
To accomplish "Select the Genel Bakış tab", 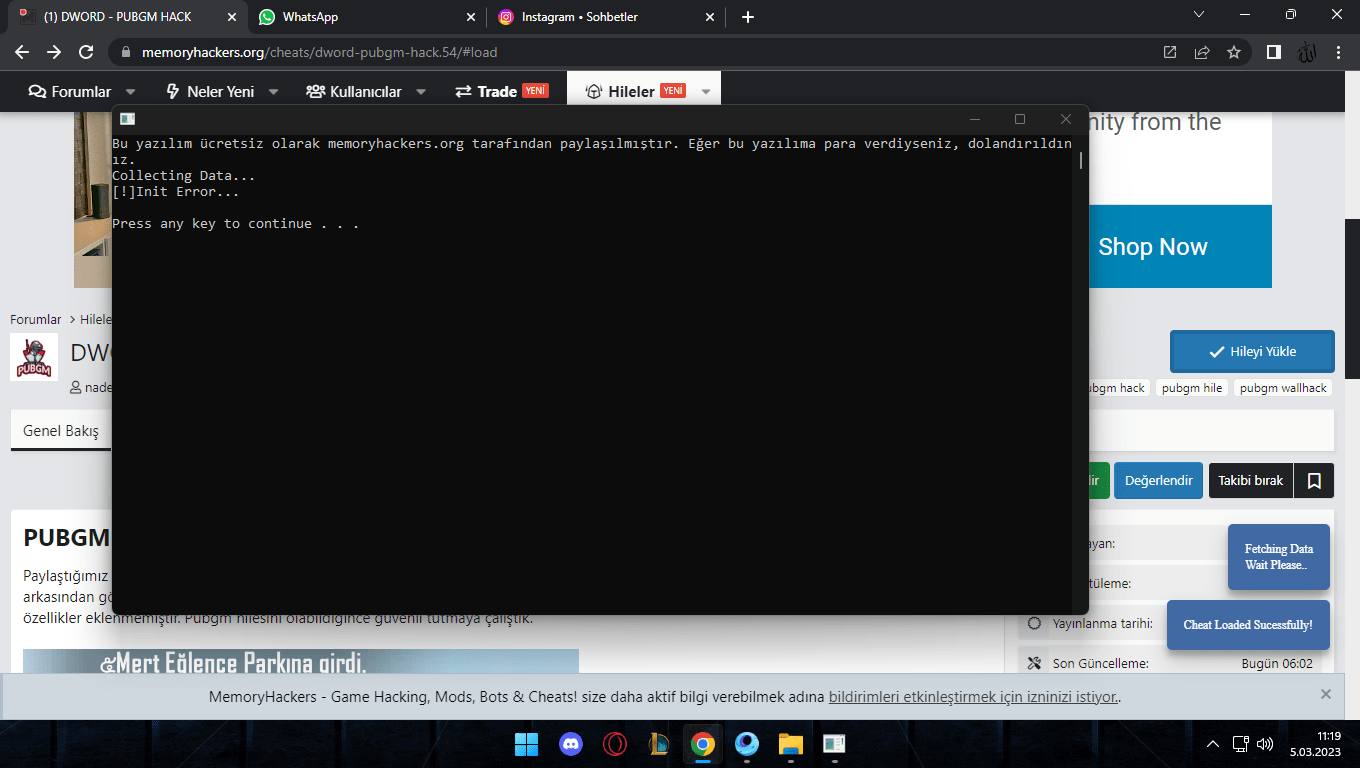I will point(61,431).
